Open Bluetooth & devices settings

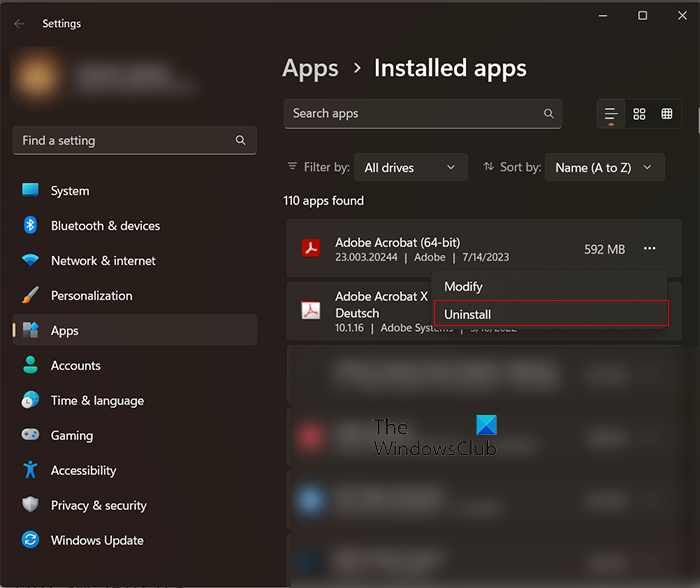(x=105, y=226)
